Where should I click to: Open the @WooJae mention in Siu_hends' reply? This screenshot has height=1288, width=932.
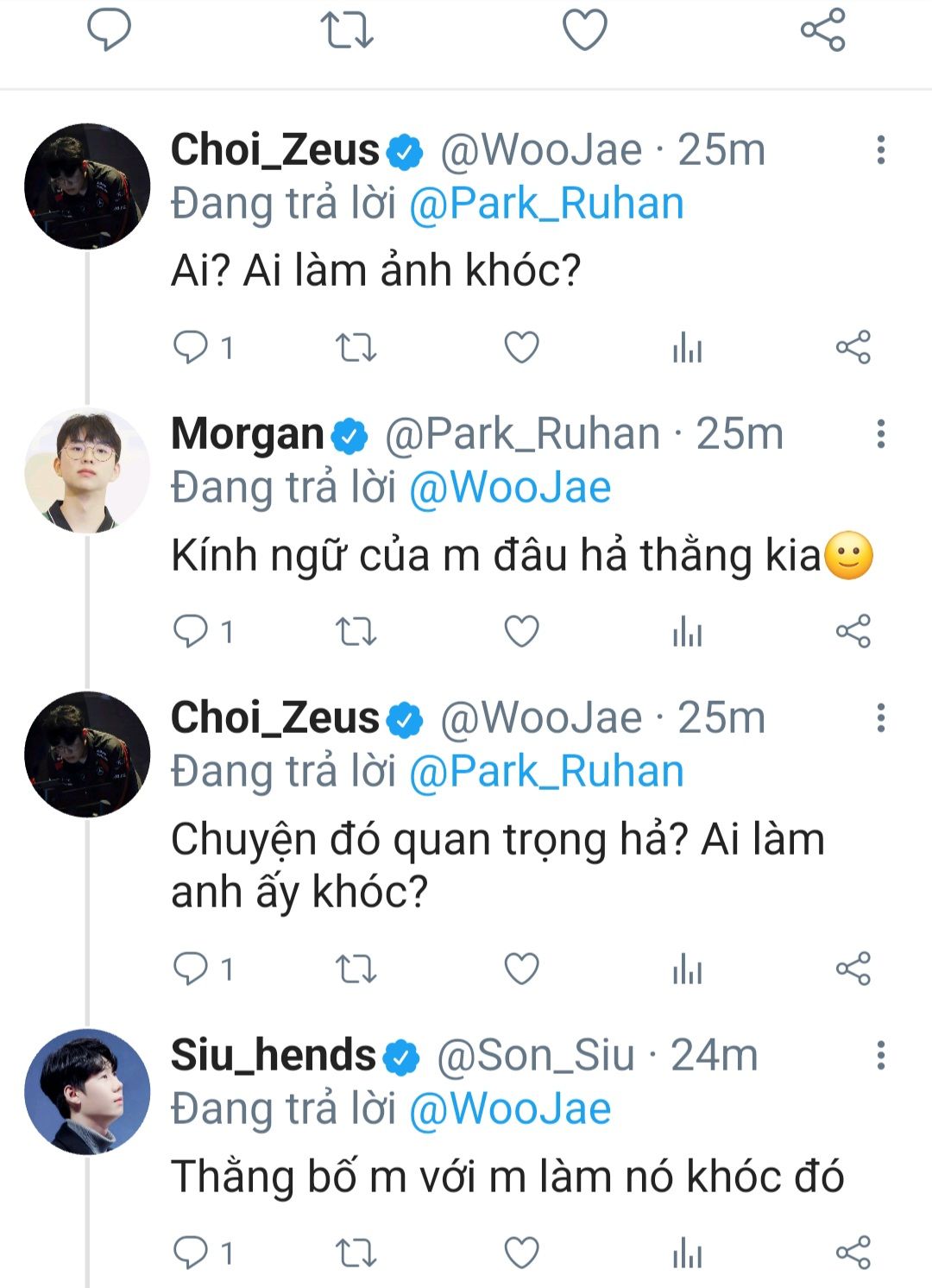510,1109
